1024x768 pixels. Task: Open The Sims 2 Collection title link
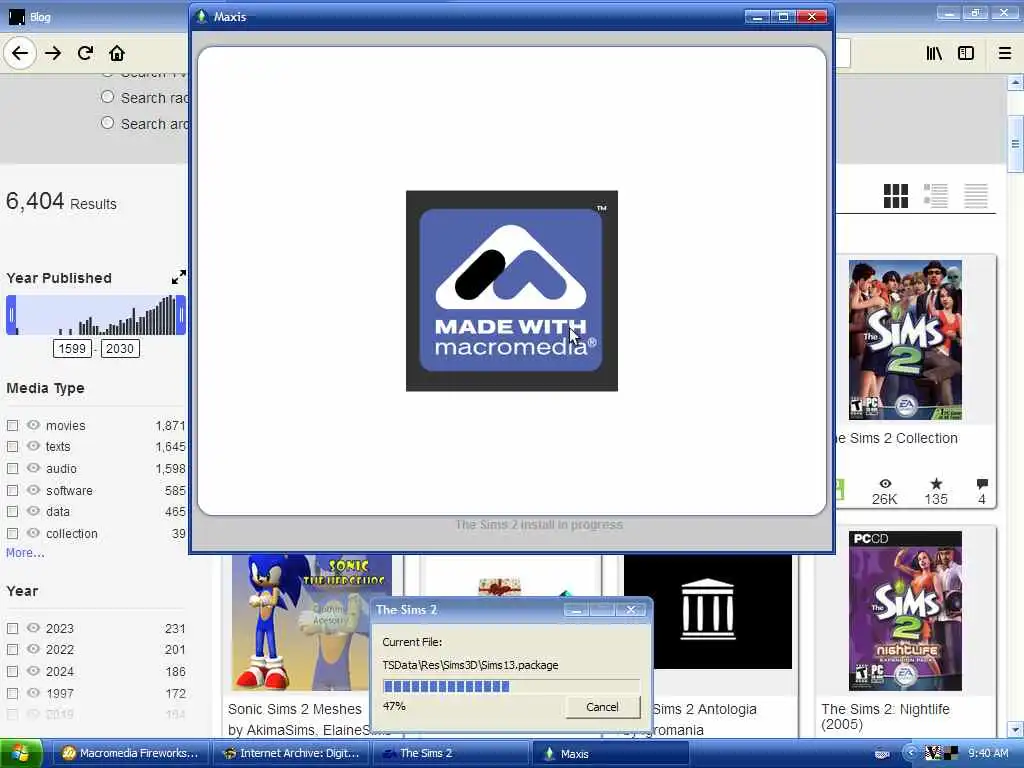(896, 438)
